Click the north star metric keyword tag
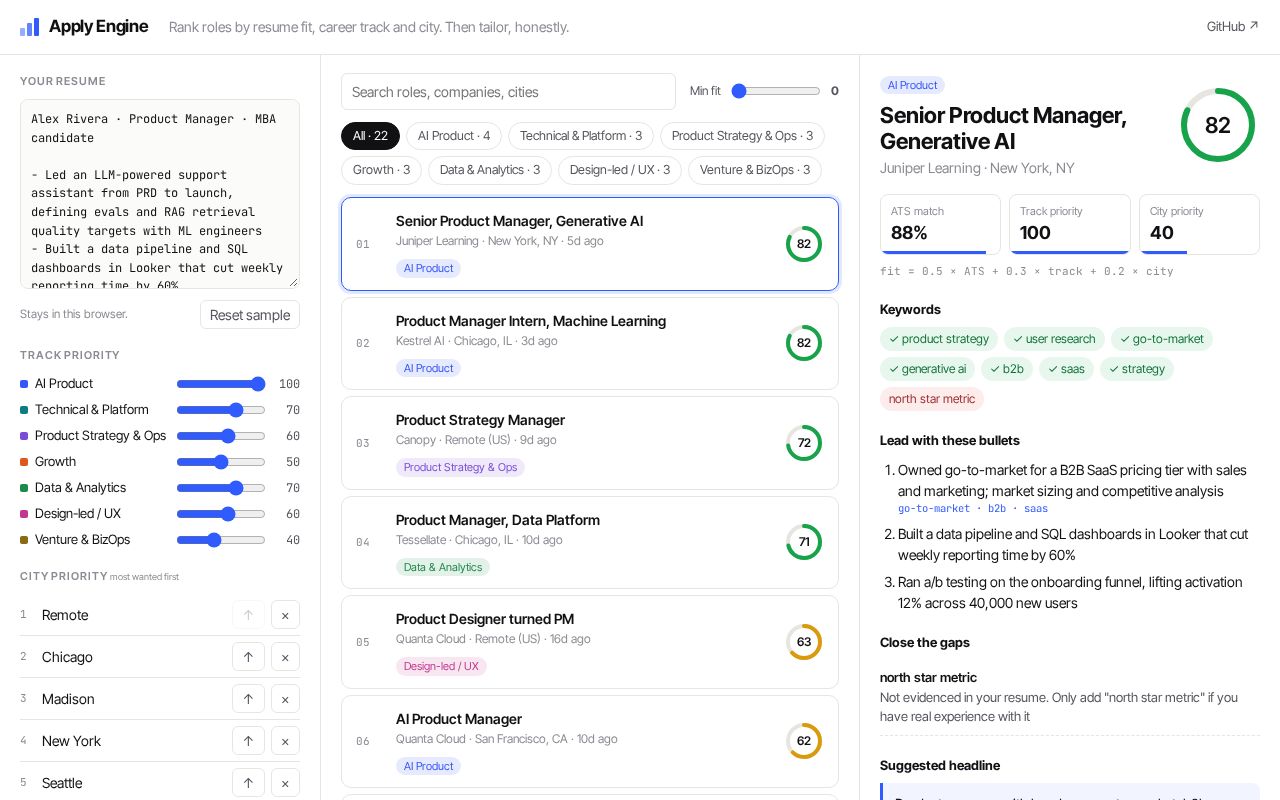 [x=932, y=399]
